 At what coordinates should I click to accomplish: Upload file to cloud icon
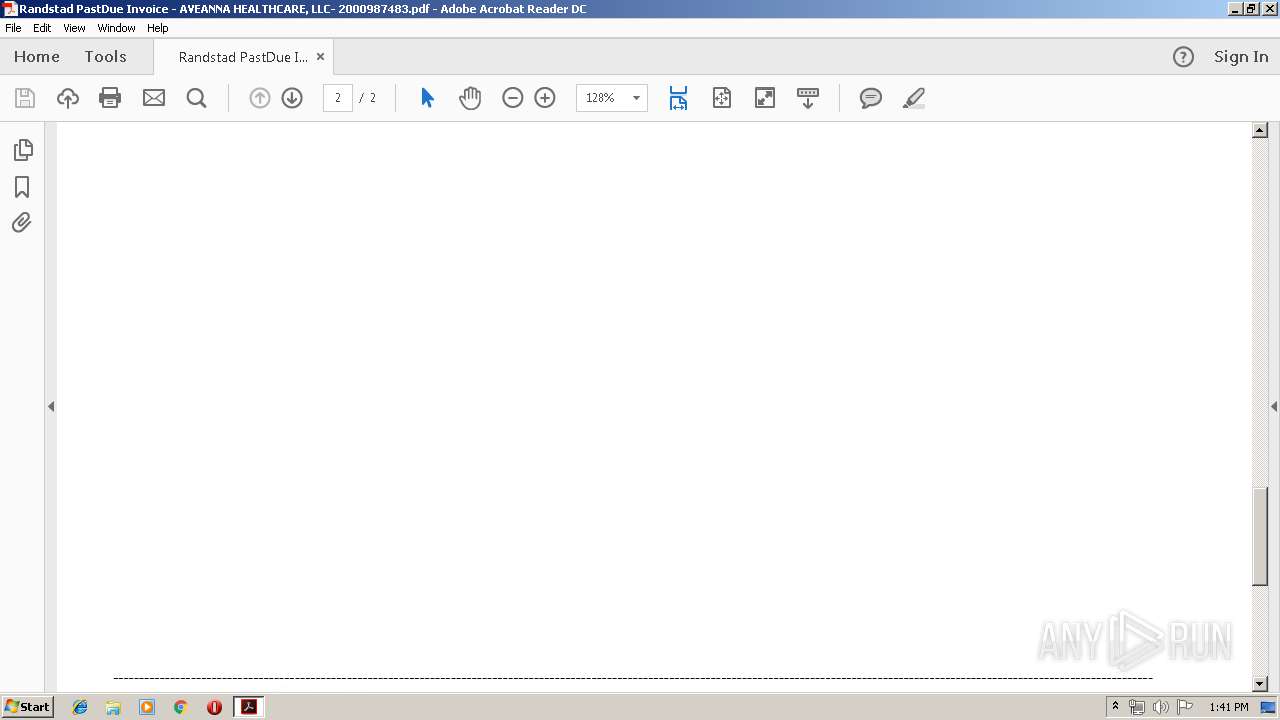tap(67, 98)
